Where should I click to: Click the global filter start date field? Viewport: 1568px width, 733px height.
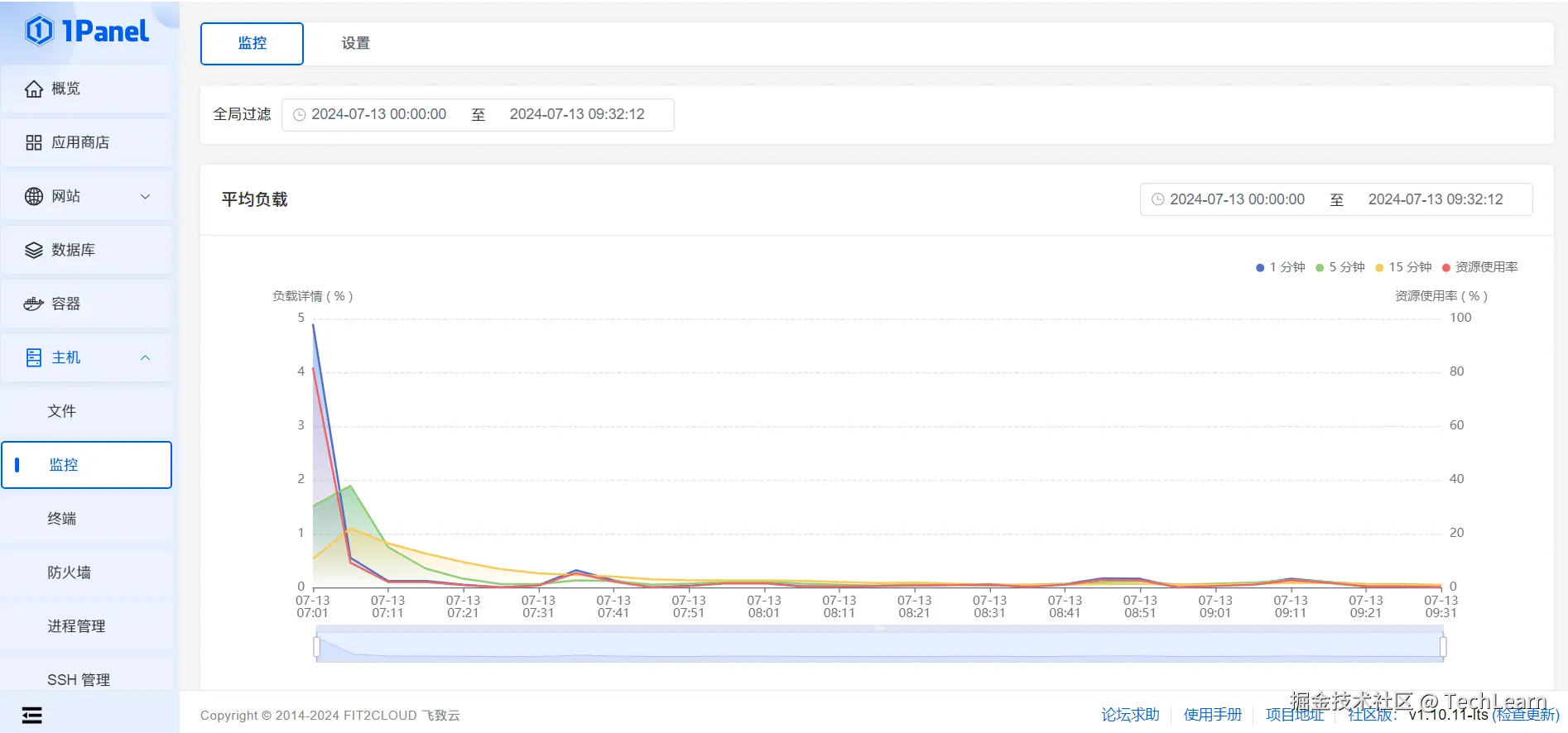tap(378, 114)
